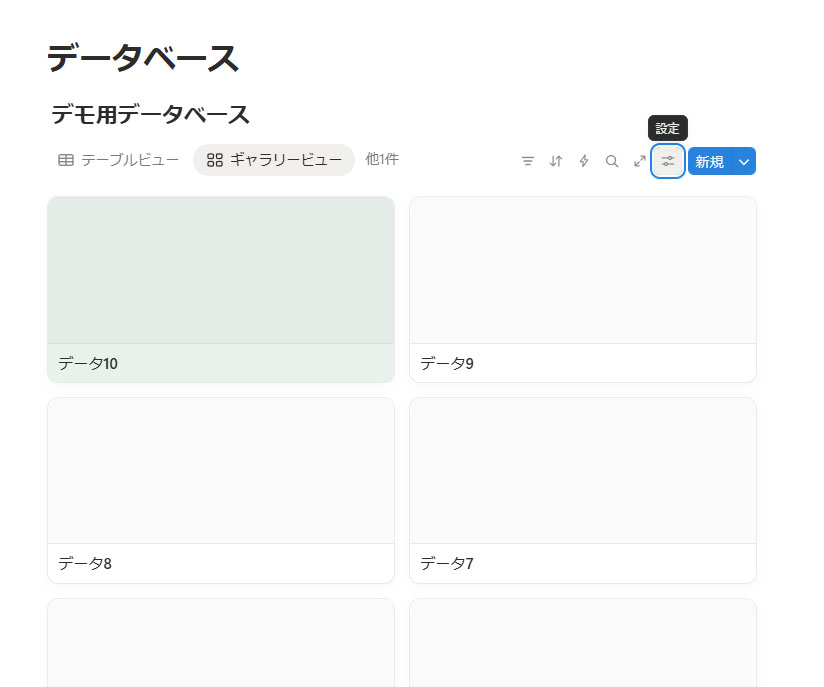Open view settings sliders icon
This screenshot has height=687, width=824.
(x=668, y=161)
